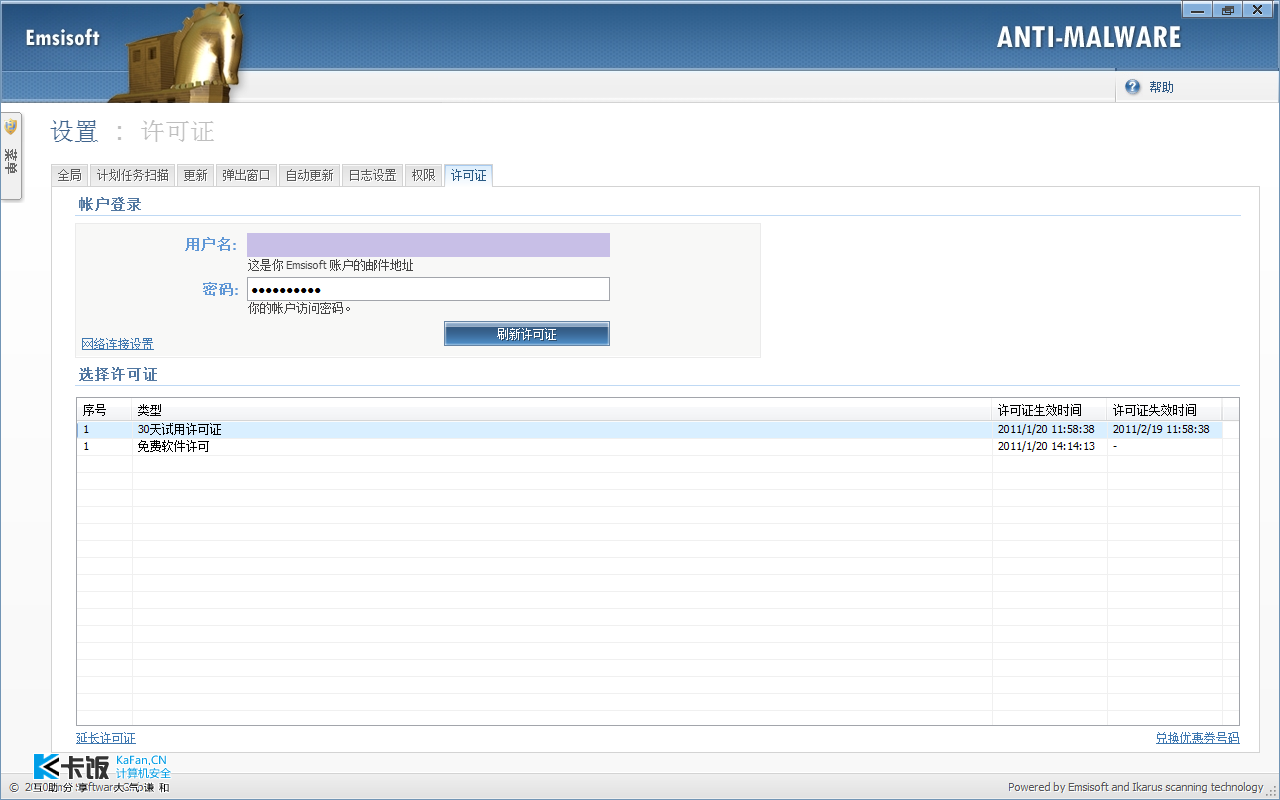Sort by the 序号 column header
Viewport: 1280px width, 800px height.
tap(104, 410)
